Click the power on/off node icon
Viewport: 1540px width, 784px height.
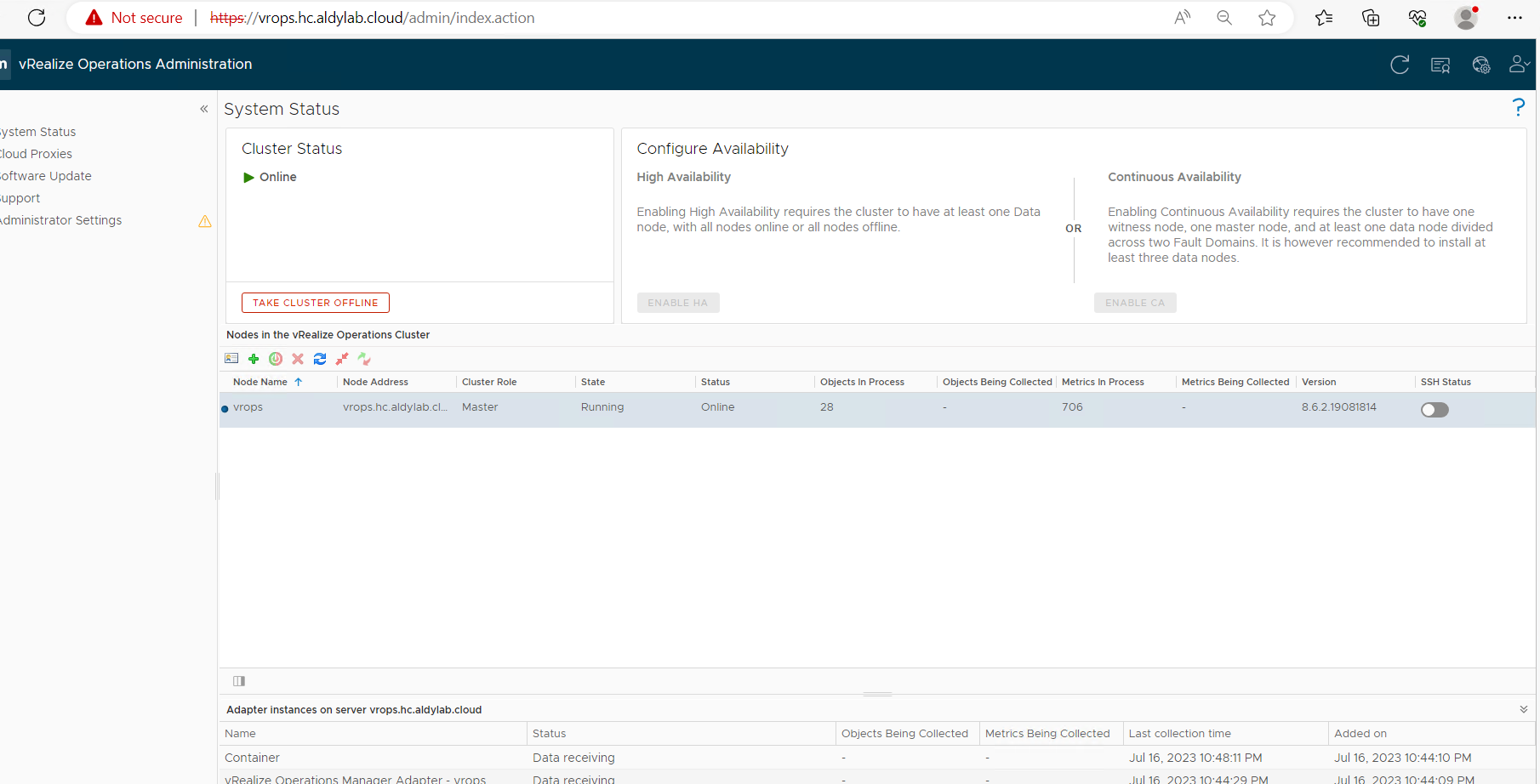(276, 359)
